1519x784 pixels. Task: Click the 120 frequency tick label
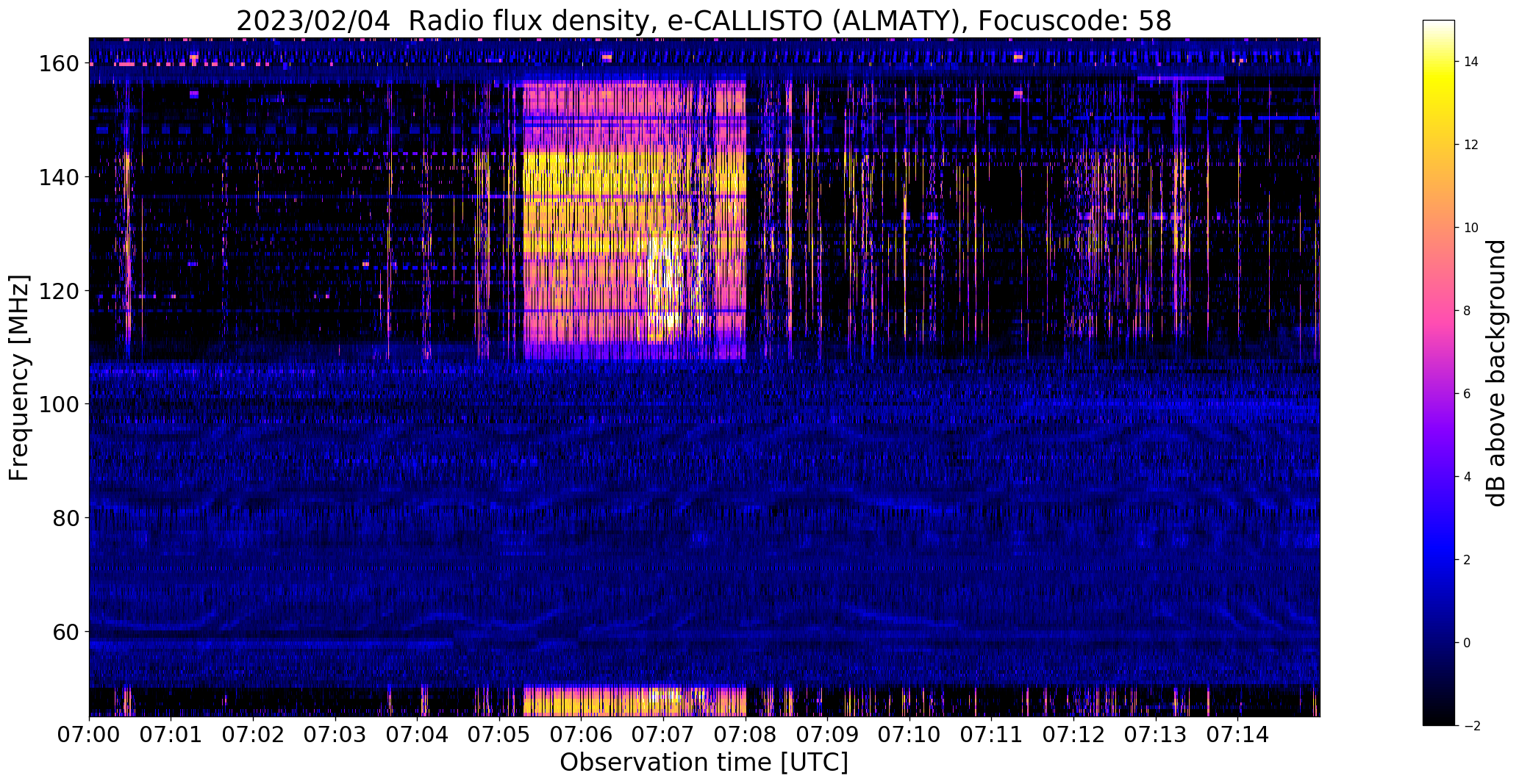click(60, 291)
